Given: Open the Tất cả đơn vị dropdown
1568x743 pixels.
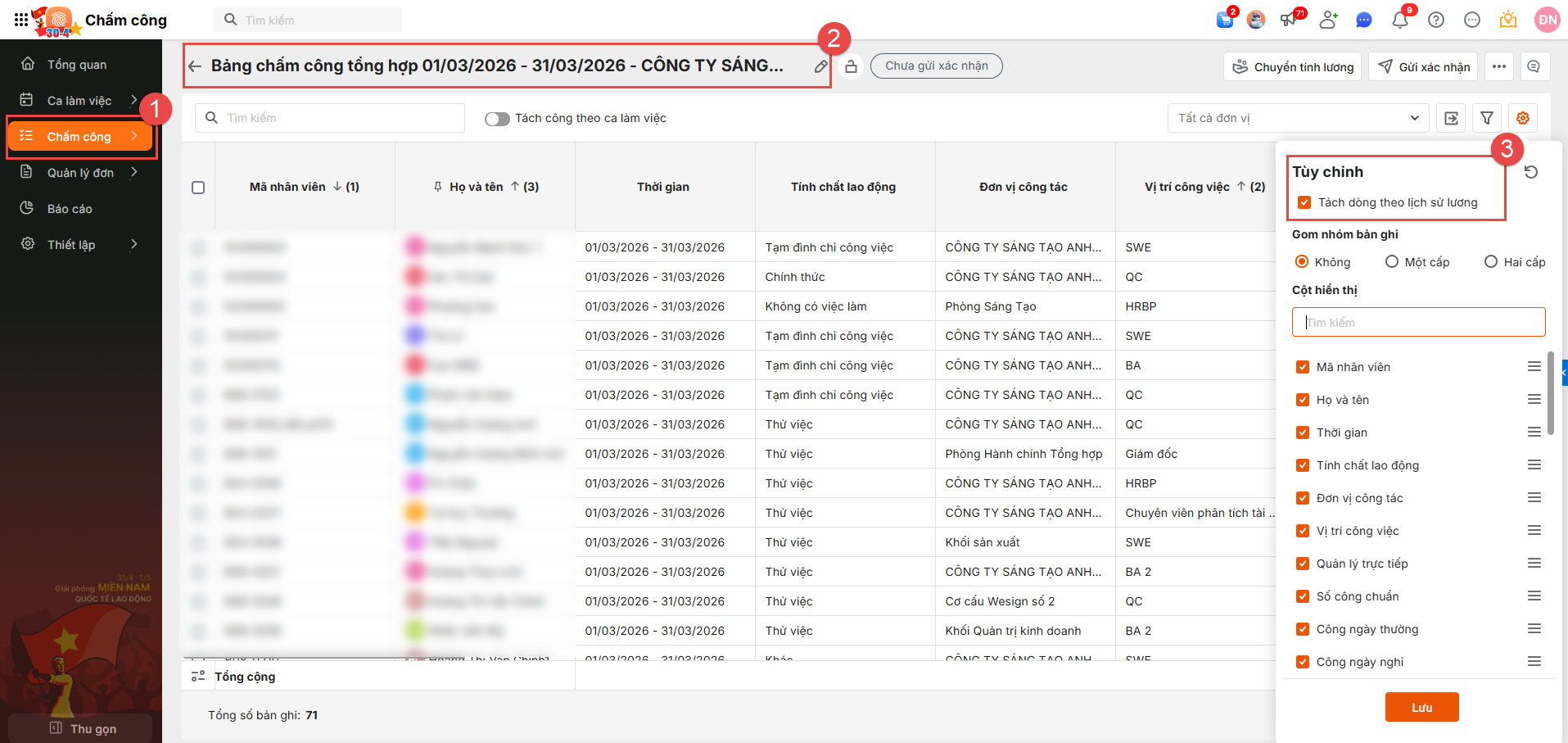Looking at the screenshot, I should point(1298,118).
